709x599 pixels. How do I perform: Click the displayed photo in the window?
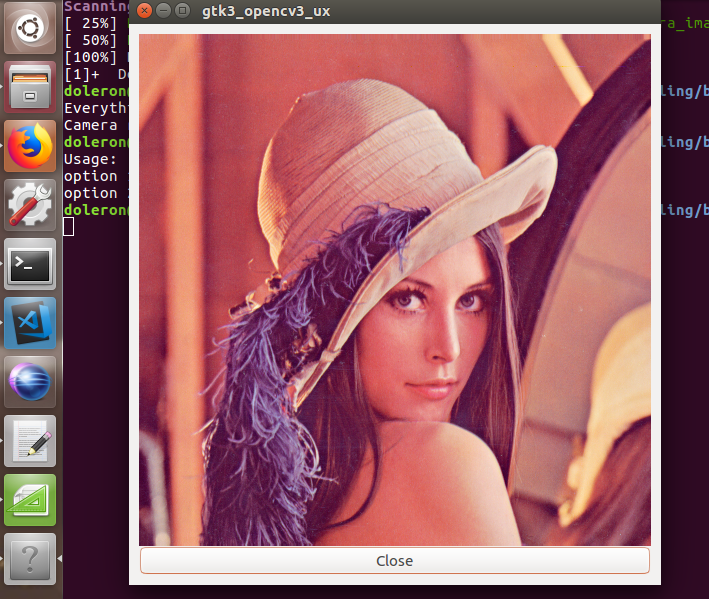[395, 290]
